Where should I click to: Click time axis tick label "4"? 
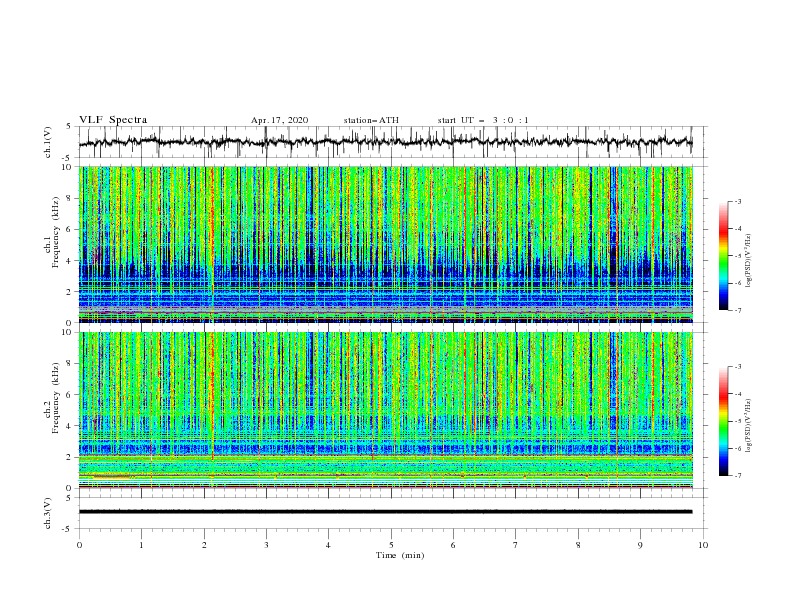pos(328,545)
